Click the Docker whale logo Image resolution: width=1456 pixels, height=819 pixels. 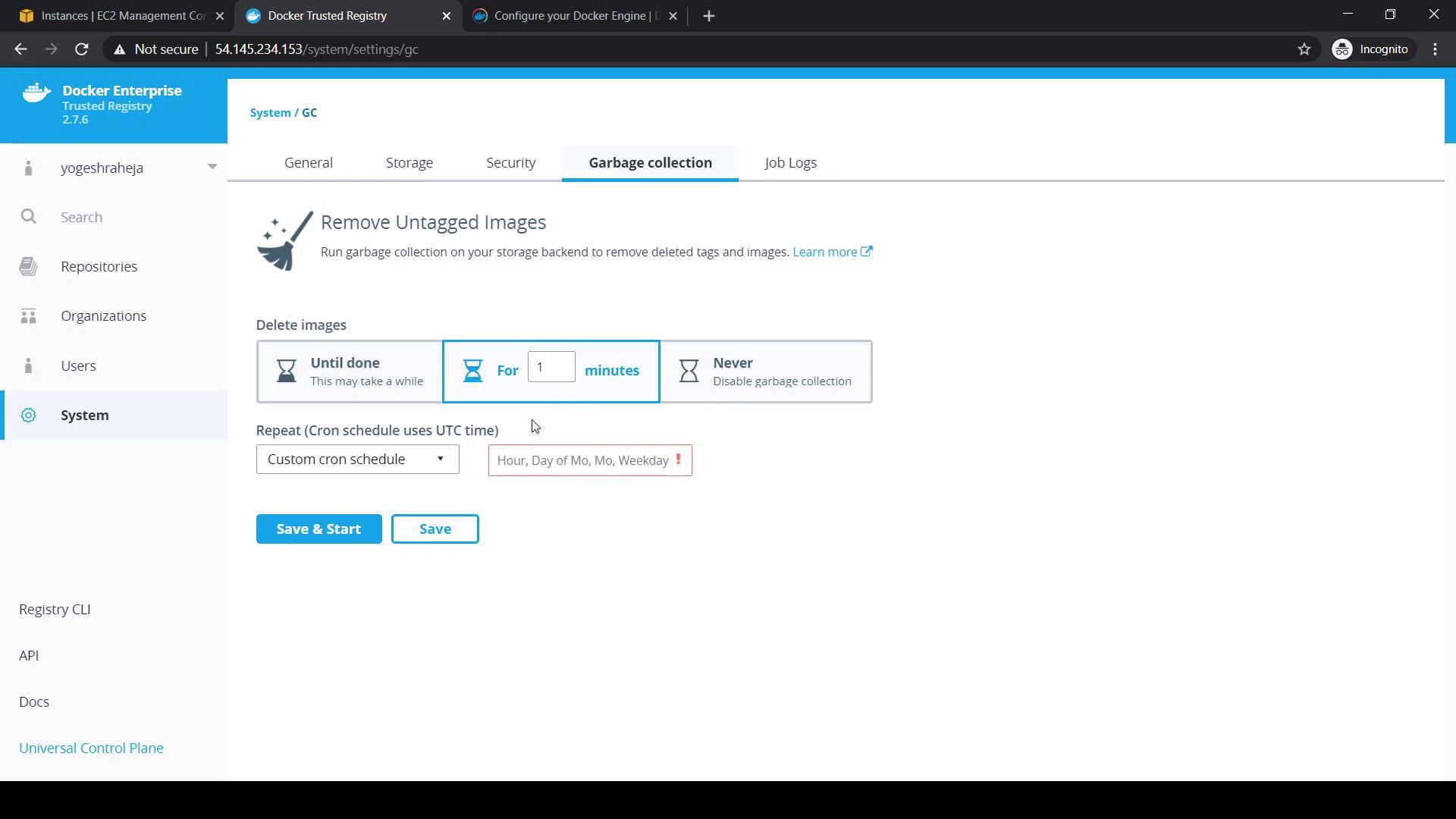pos(36,94)
